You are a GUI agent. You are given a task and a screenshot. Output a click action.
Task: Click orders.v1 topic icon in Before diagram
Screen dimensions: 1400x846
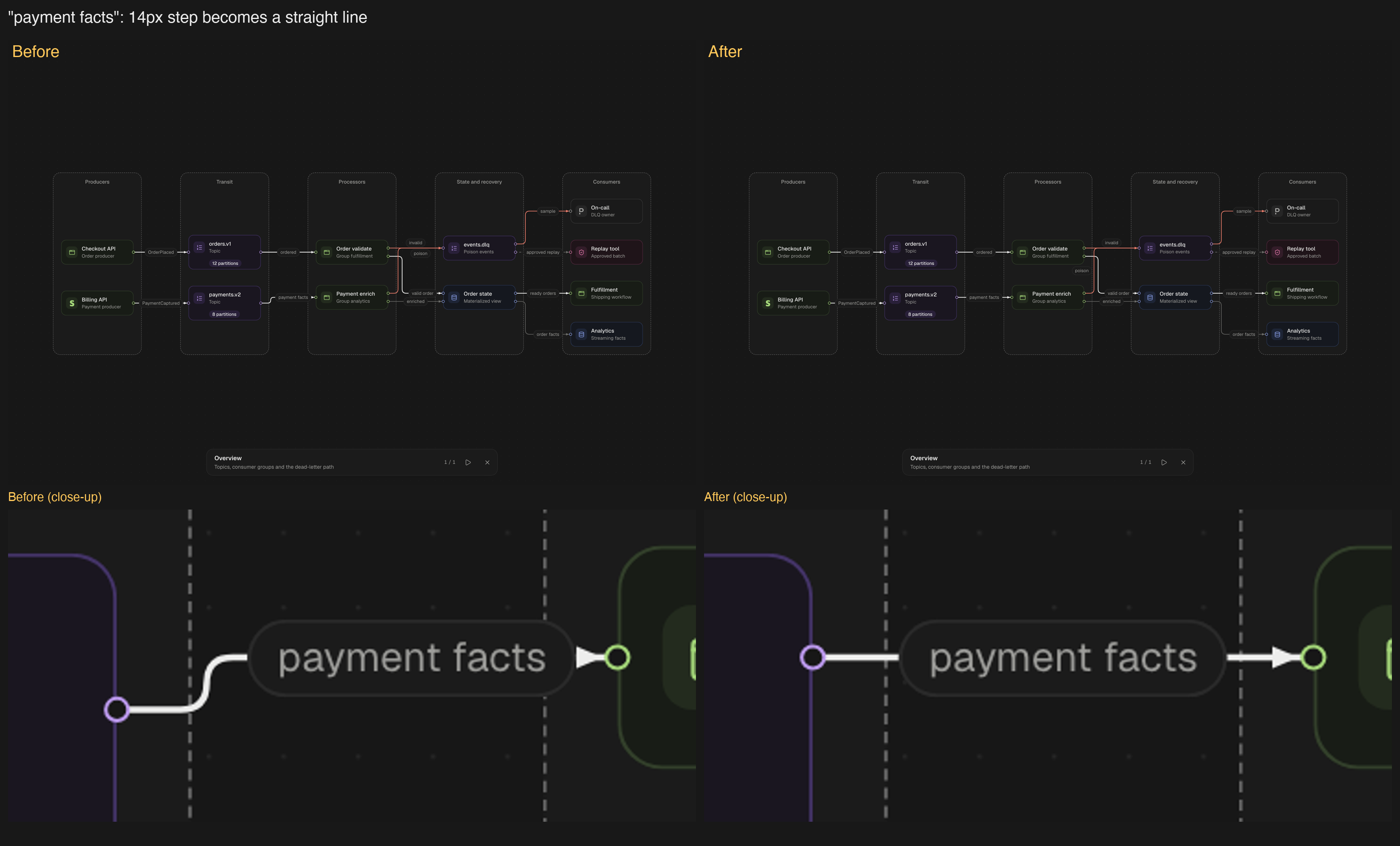[x=199, y=247]
